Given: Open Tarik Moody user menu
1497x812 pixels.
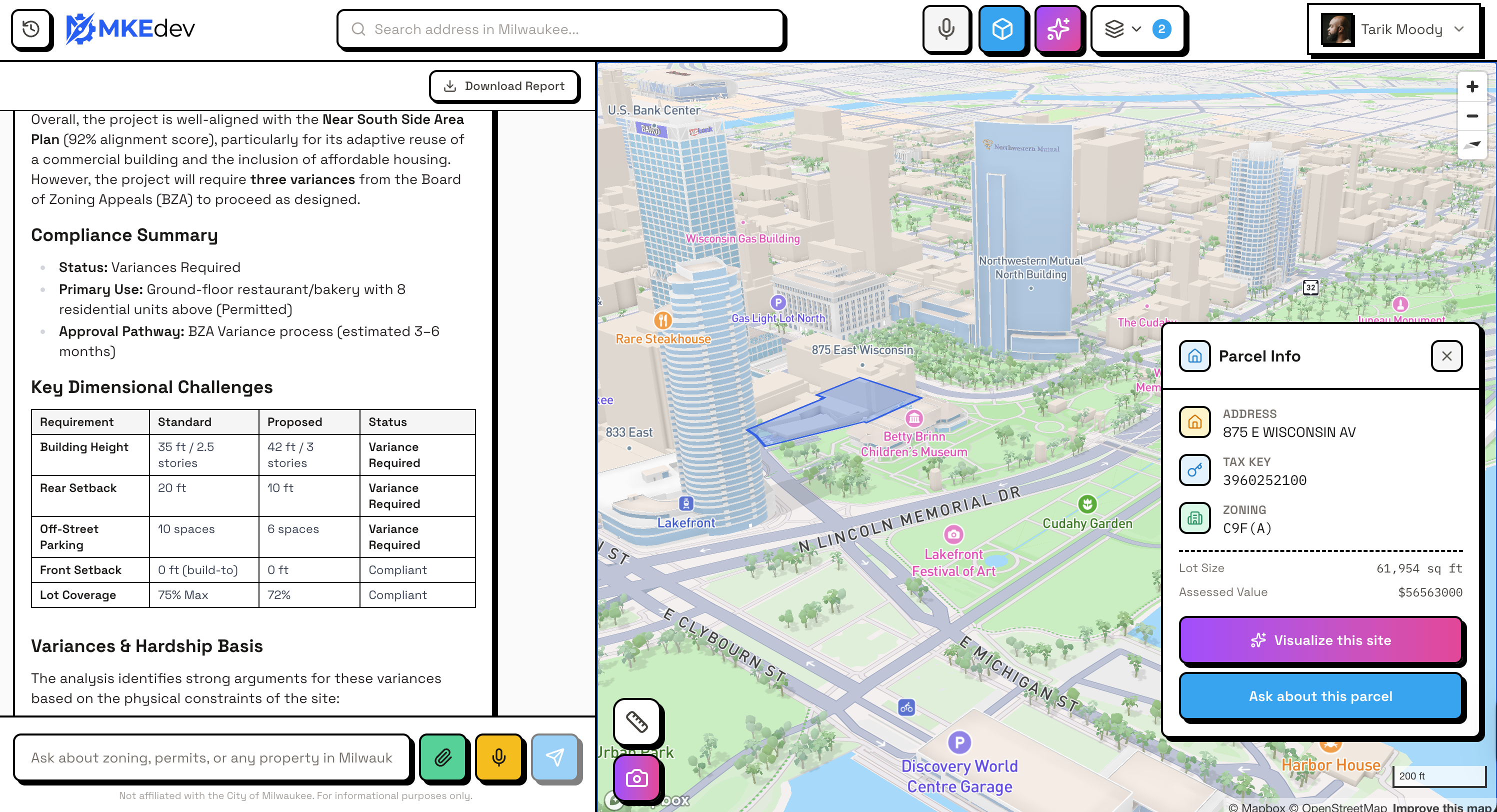Looking at the screenshot, I should tap(1392, 29).
